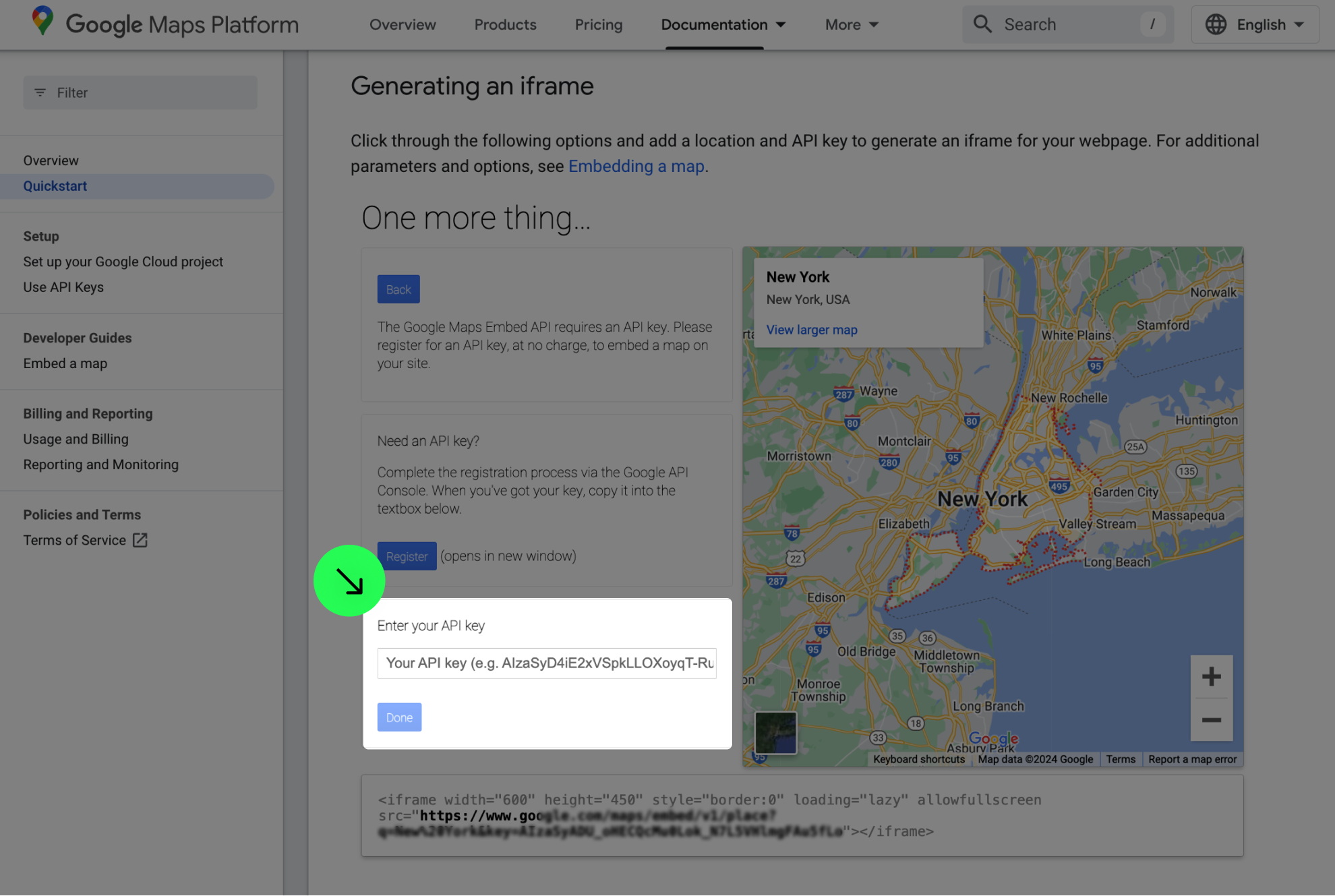Image resolution: width=1335 pixels, height=896 pixels.
Task: Open View larger map link
Action: pos(811,330)
